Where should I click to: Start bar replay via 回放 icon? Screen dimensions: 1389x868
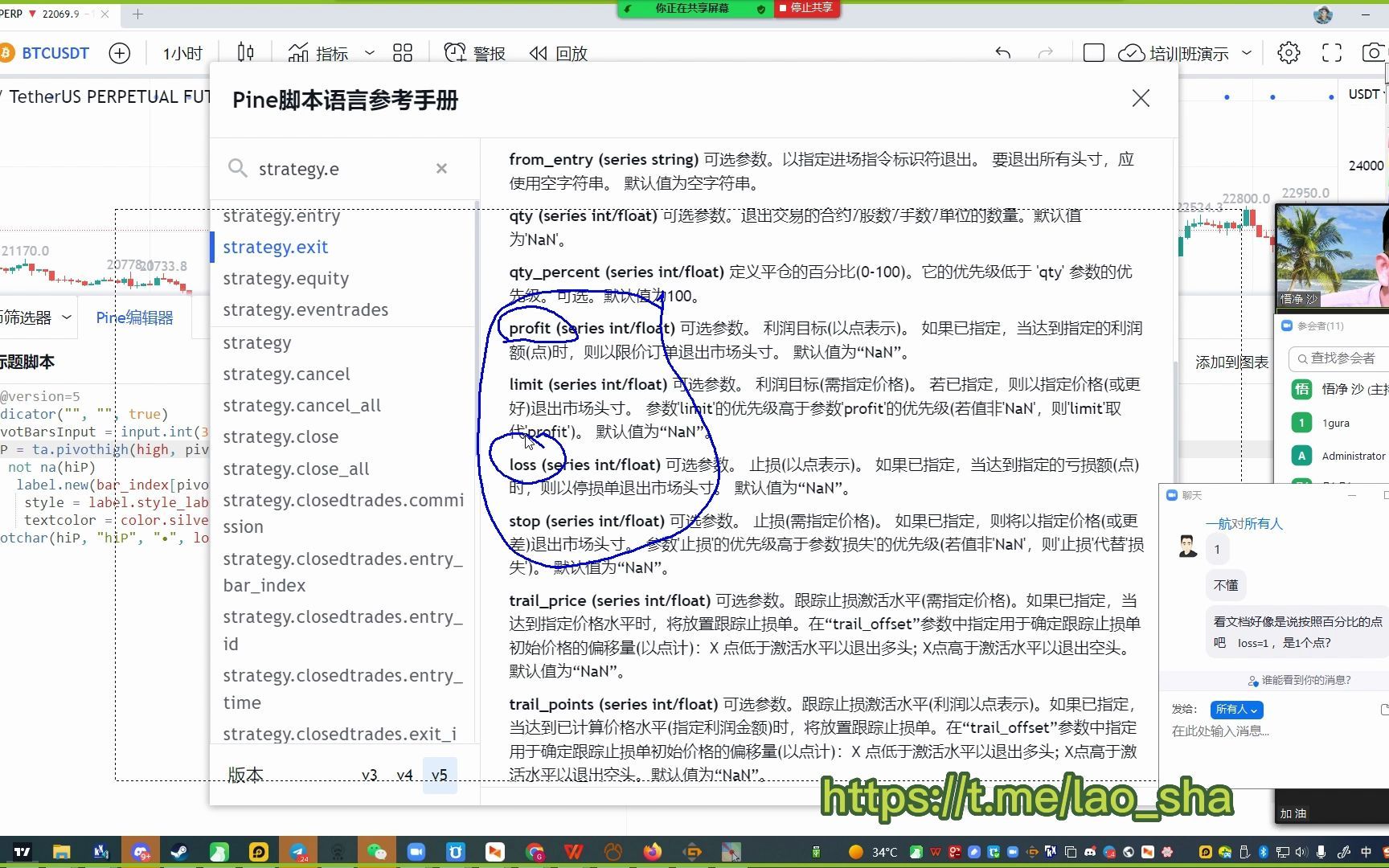(558, 53)
